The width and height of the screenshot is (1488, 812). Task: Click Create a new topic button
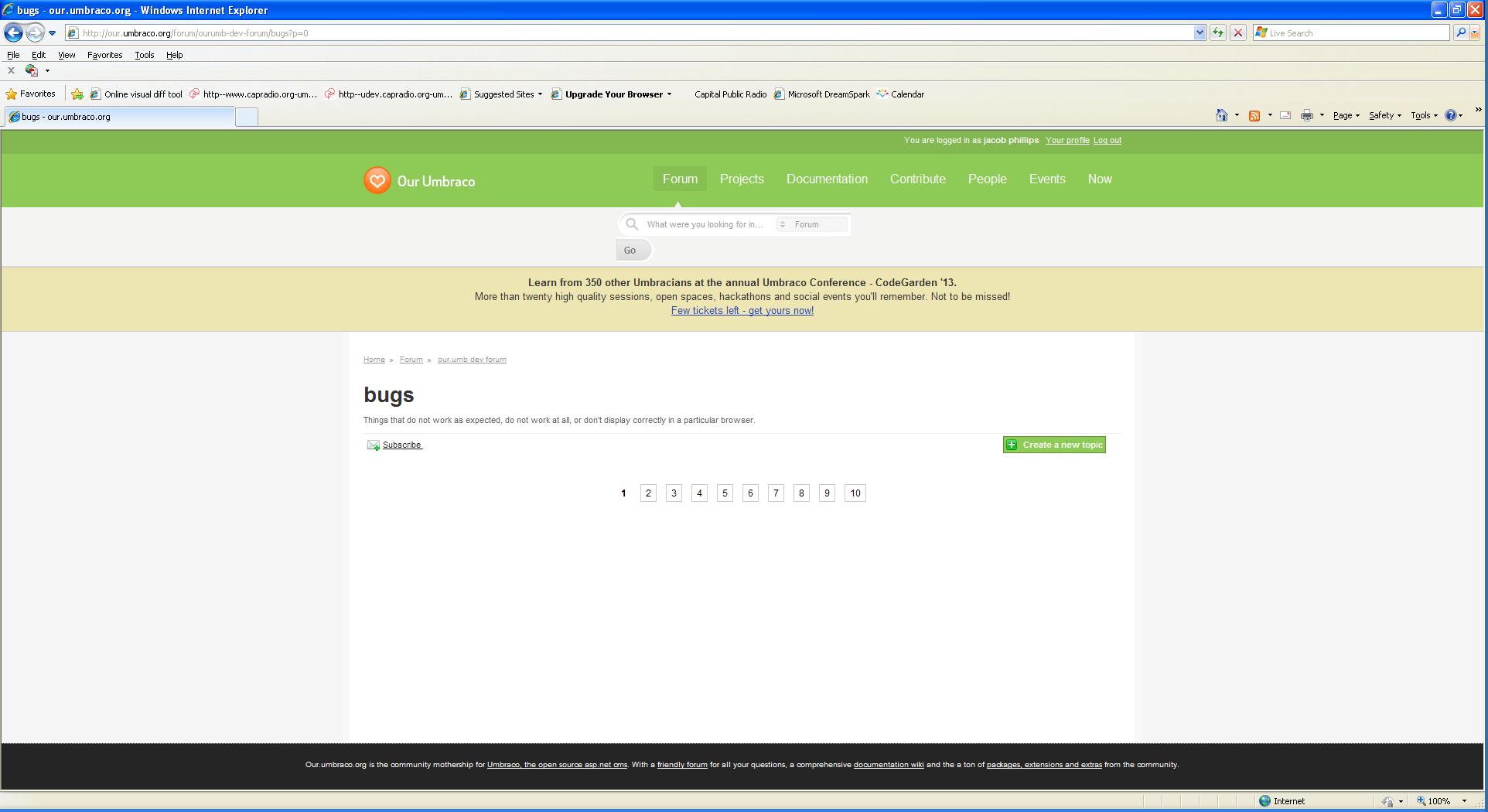point(1054,445)
